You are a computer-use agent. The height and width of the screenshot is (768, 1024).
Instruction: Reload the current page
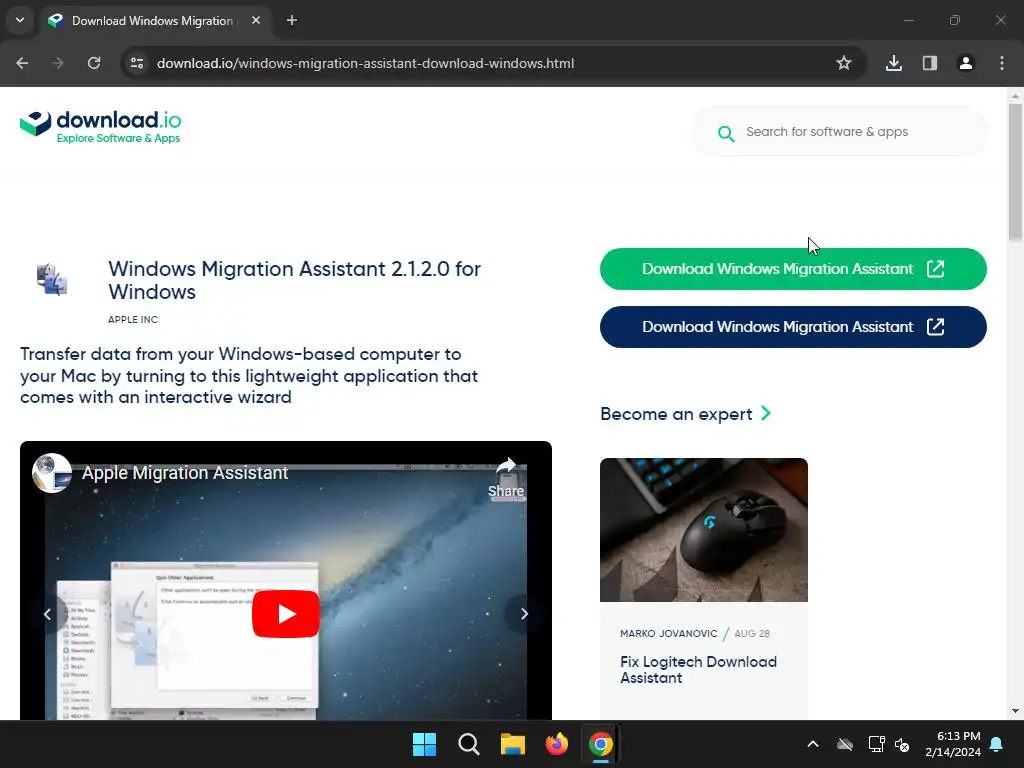tap(94, 63)
